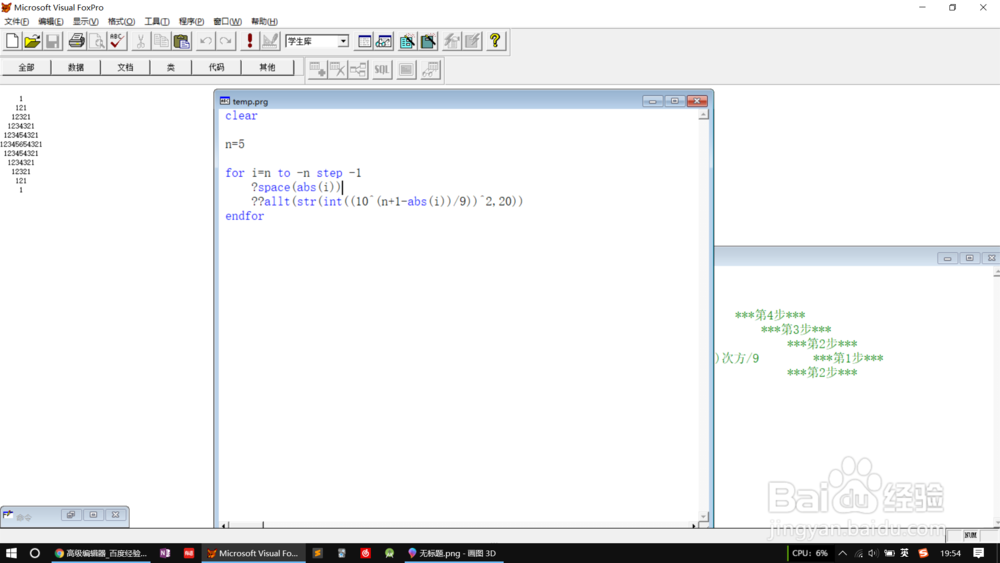Maximize the background window on the right

click(x=969, y=258)
